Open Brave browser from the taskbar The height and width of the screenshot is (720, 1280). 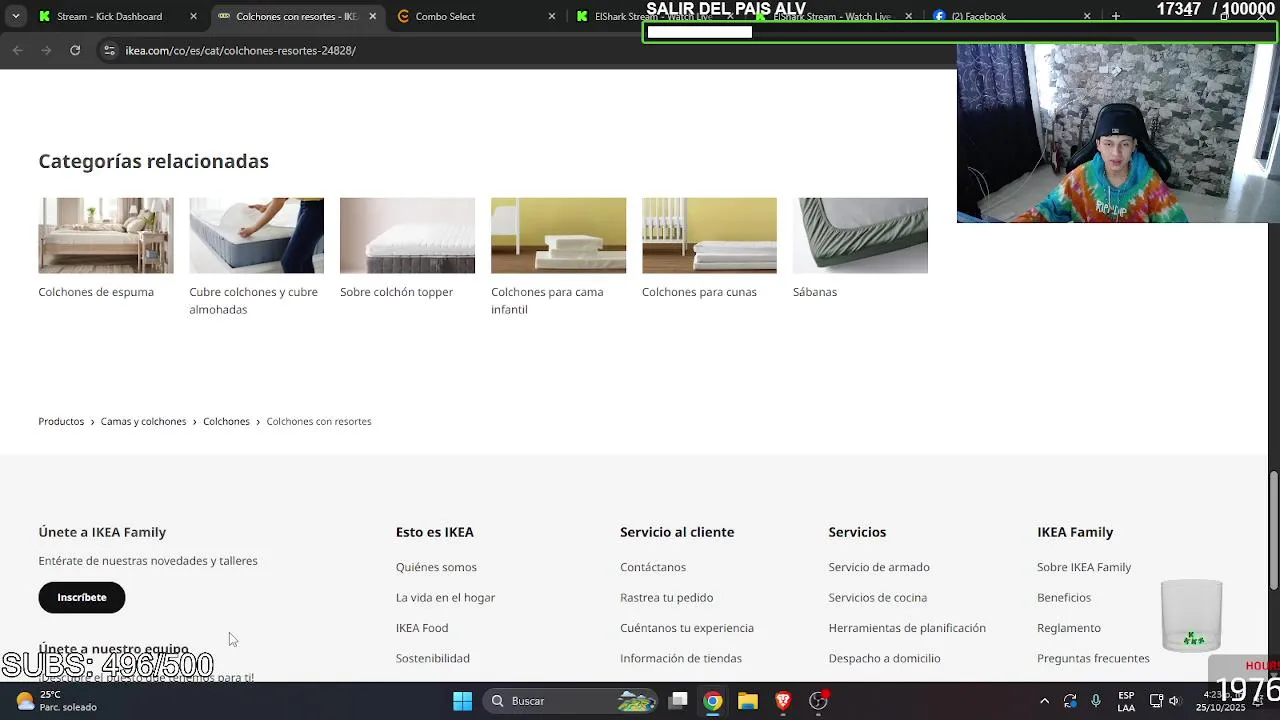(x=783, y=701)
